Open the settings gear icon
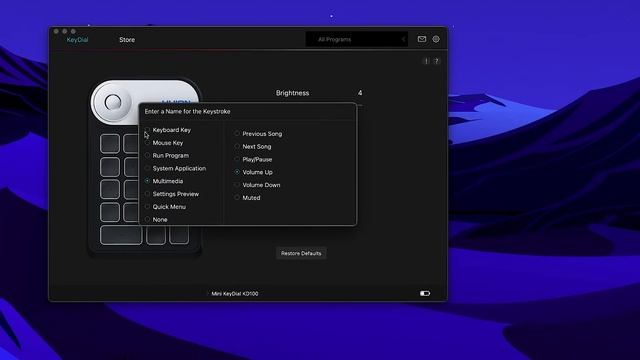This screenshot has height=360, width=640. point(436,39)
